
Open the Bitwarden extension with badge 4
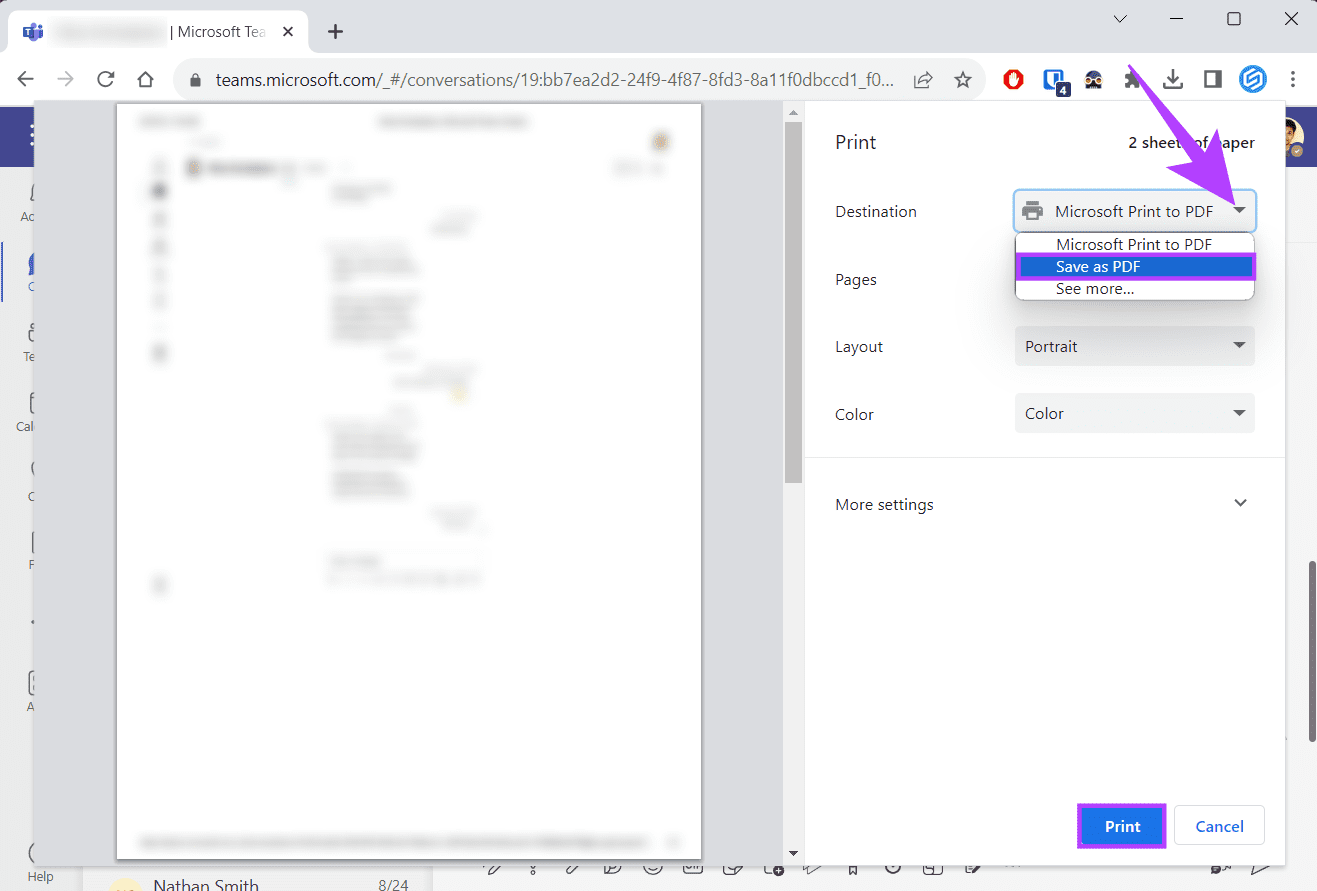click(1055, 80)
